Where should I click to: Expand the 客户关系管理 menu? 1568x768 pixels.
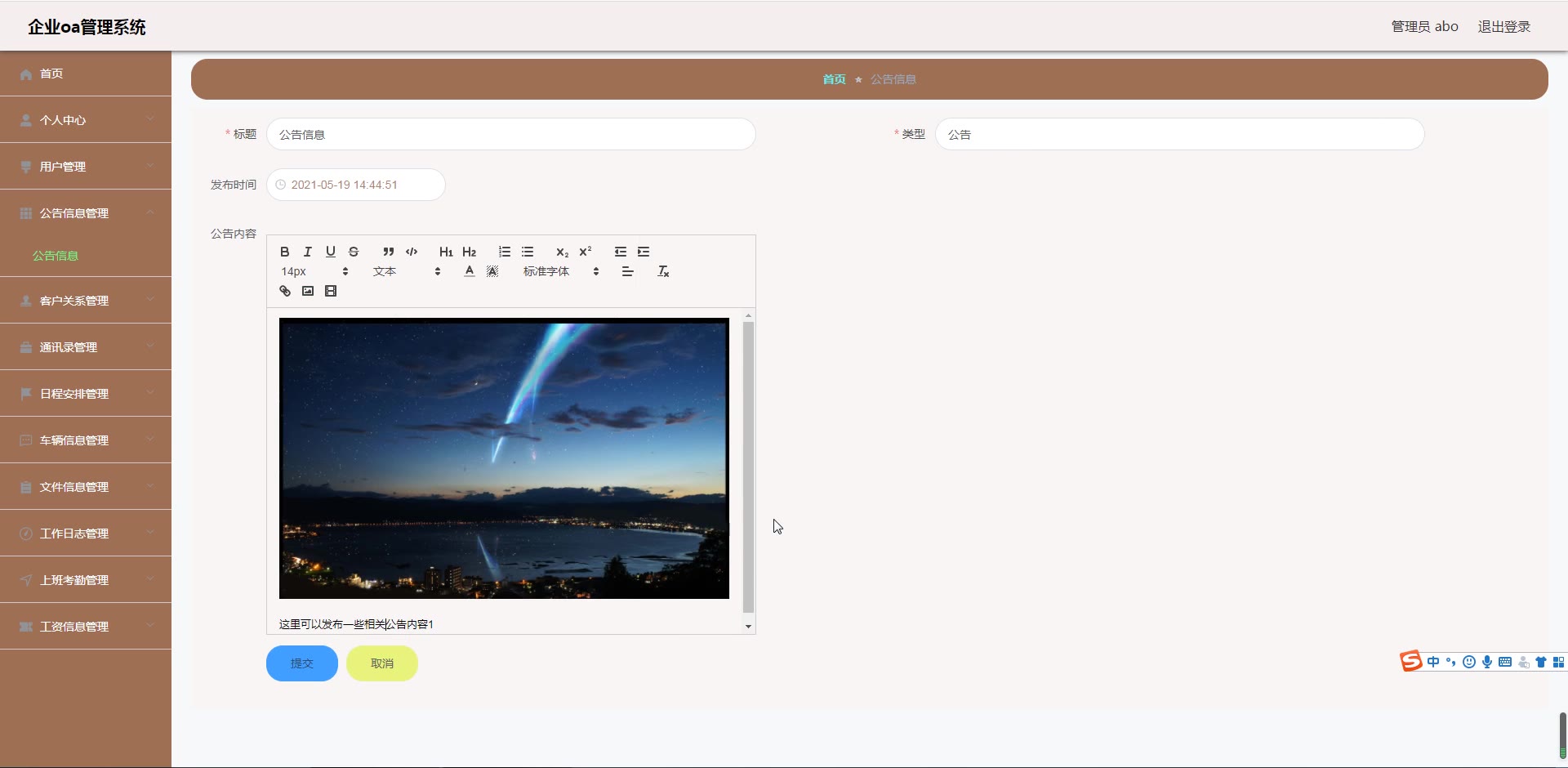(86, 301)
